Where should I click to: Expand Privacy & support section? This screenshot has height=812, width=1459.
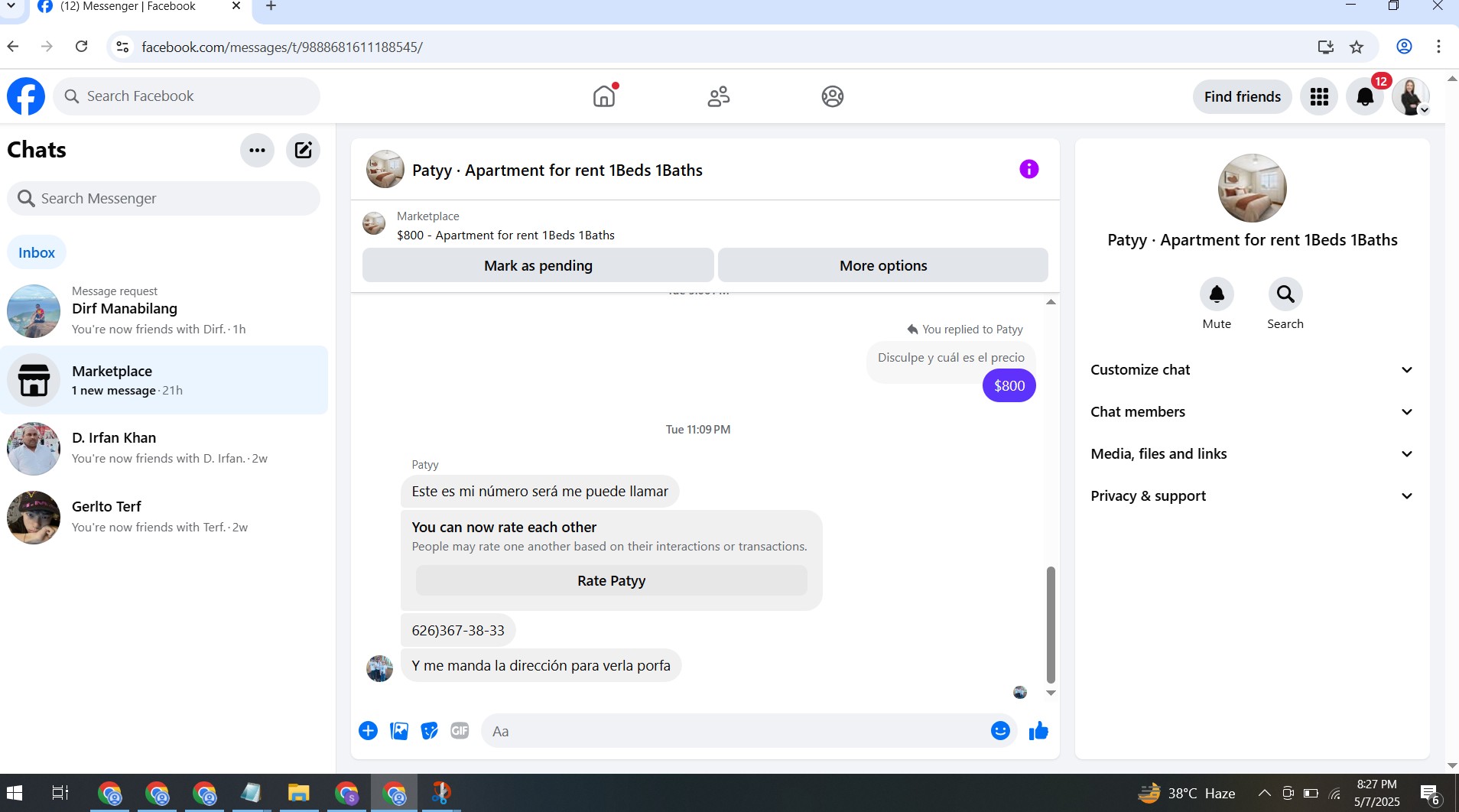(1252, 496)
